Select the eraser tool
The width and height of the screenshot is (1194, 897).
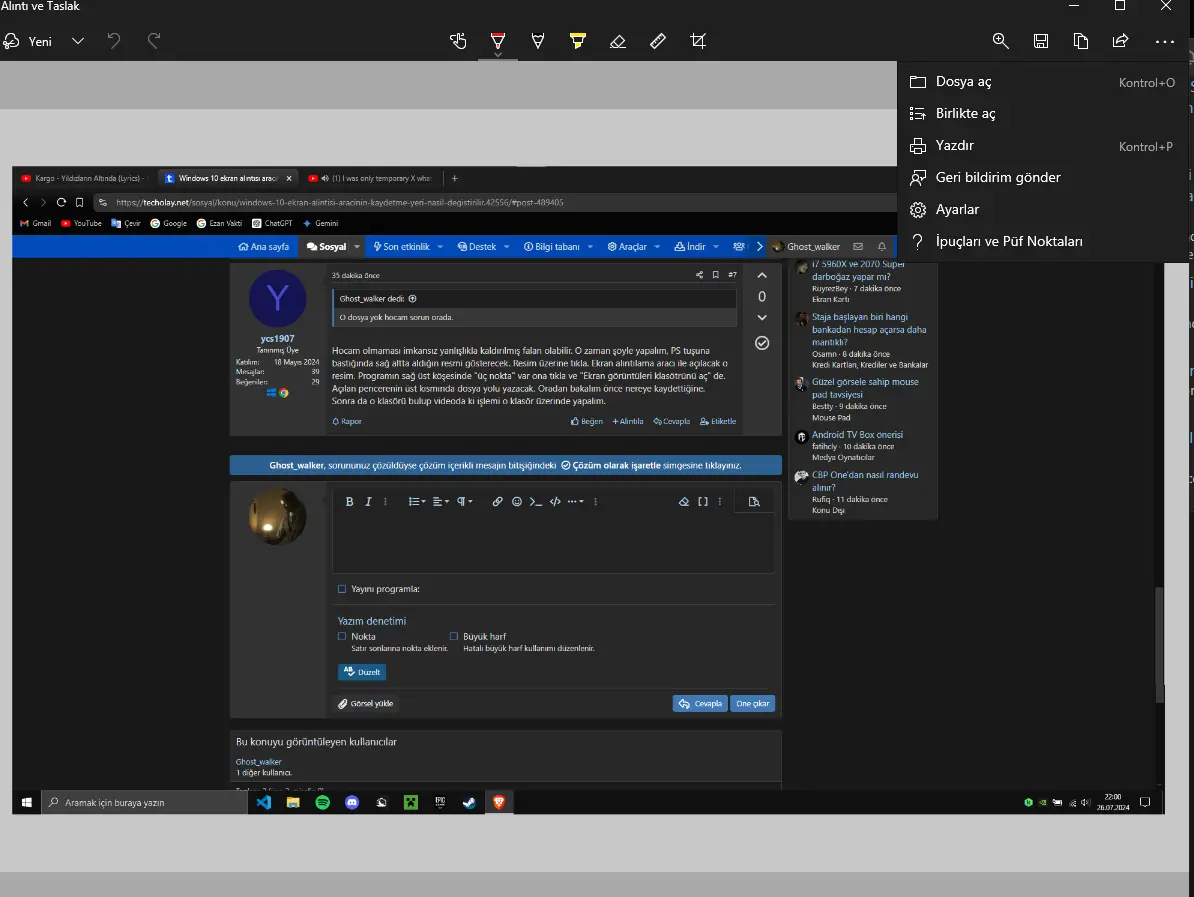click(618, 41)
